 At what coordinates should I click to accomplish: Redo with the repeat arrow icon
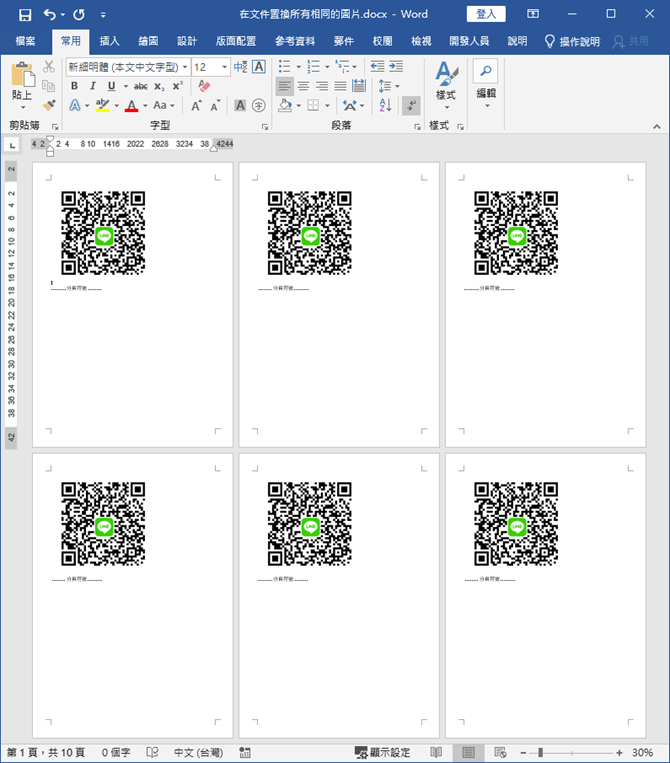(x=79, y=15)
